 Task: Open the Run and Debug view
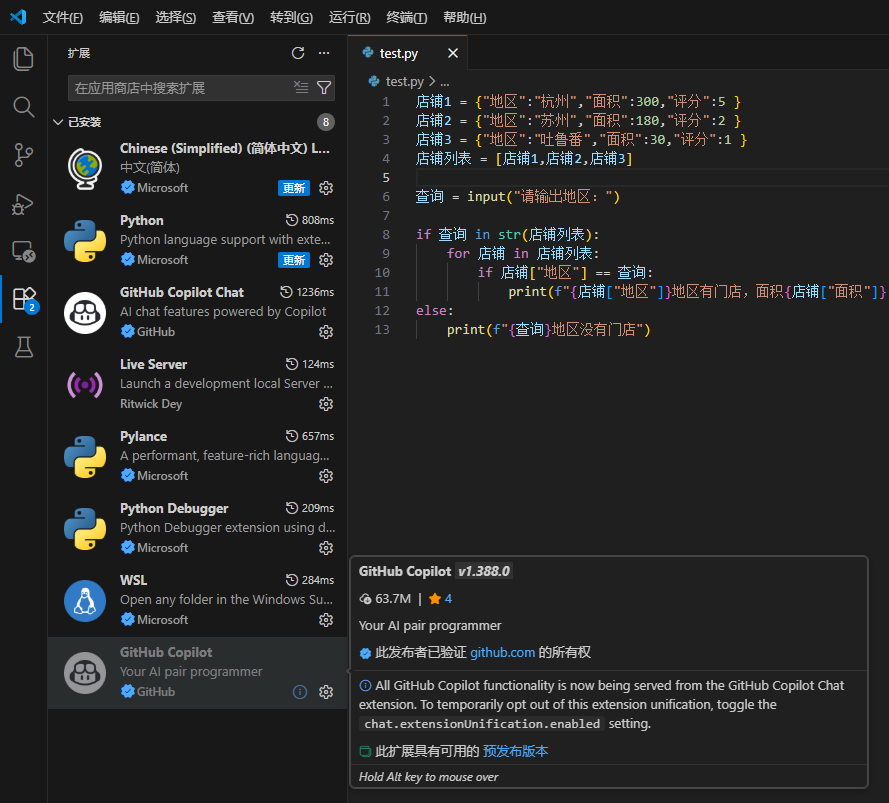pyautogui.click(x=23, y=204)
